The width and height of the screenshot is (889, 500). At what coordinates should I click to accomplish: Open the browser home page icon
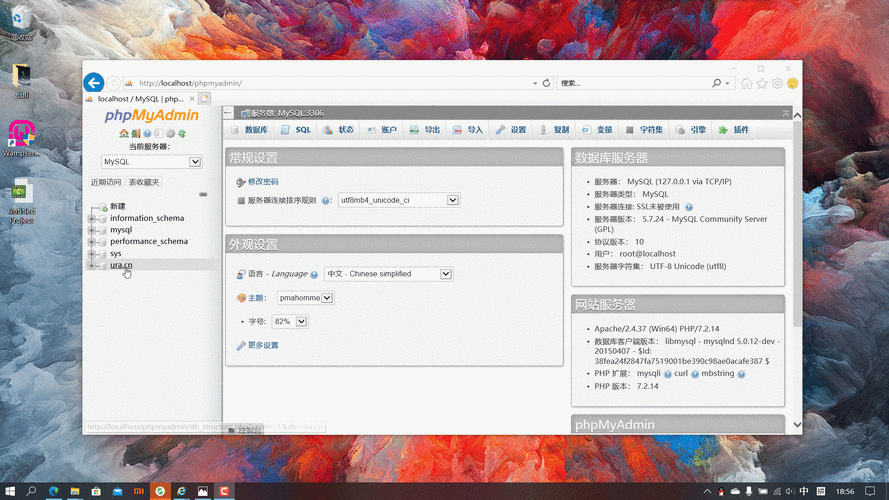click(746, 83)
